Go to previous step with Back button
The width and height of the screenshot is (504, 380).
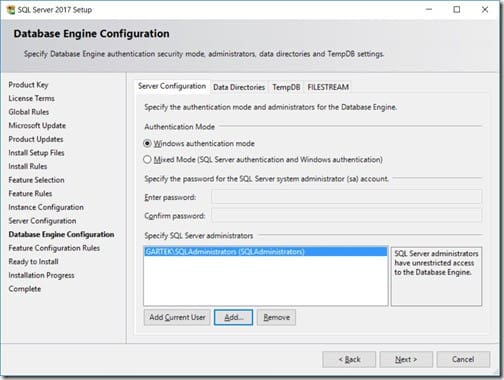pyautogui.click(x=349, y=360)
